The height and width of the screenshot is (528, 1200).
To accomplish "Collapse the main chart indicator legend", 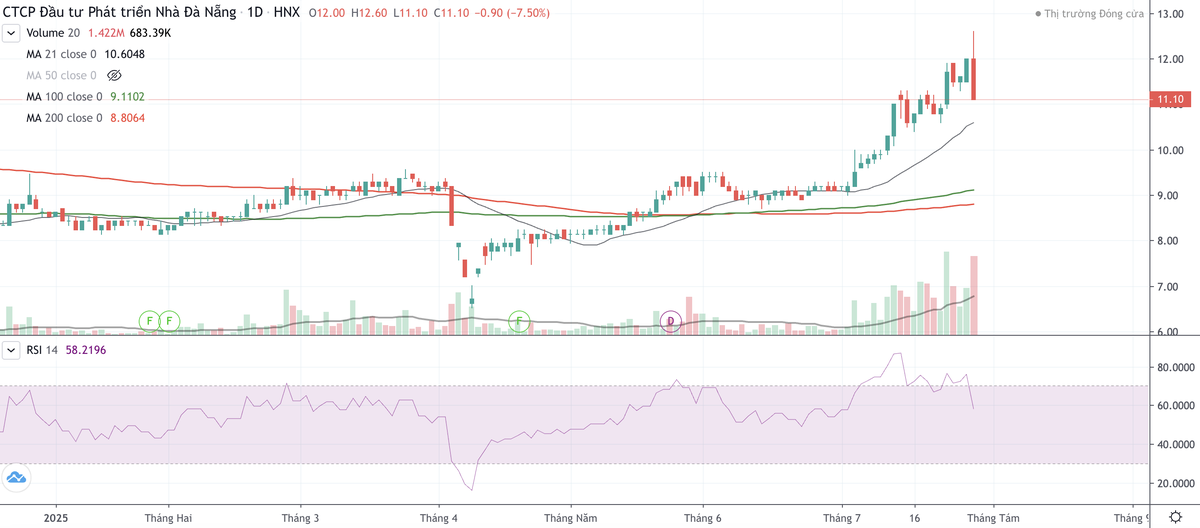I will click(11, 33).
